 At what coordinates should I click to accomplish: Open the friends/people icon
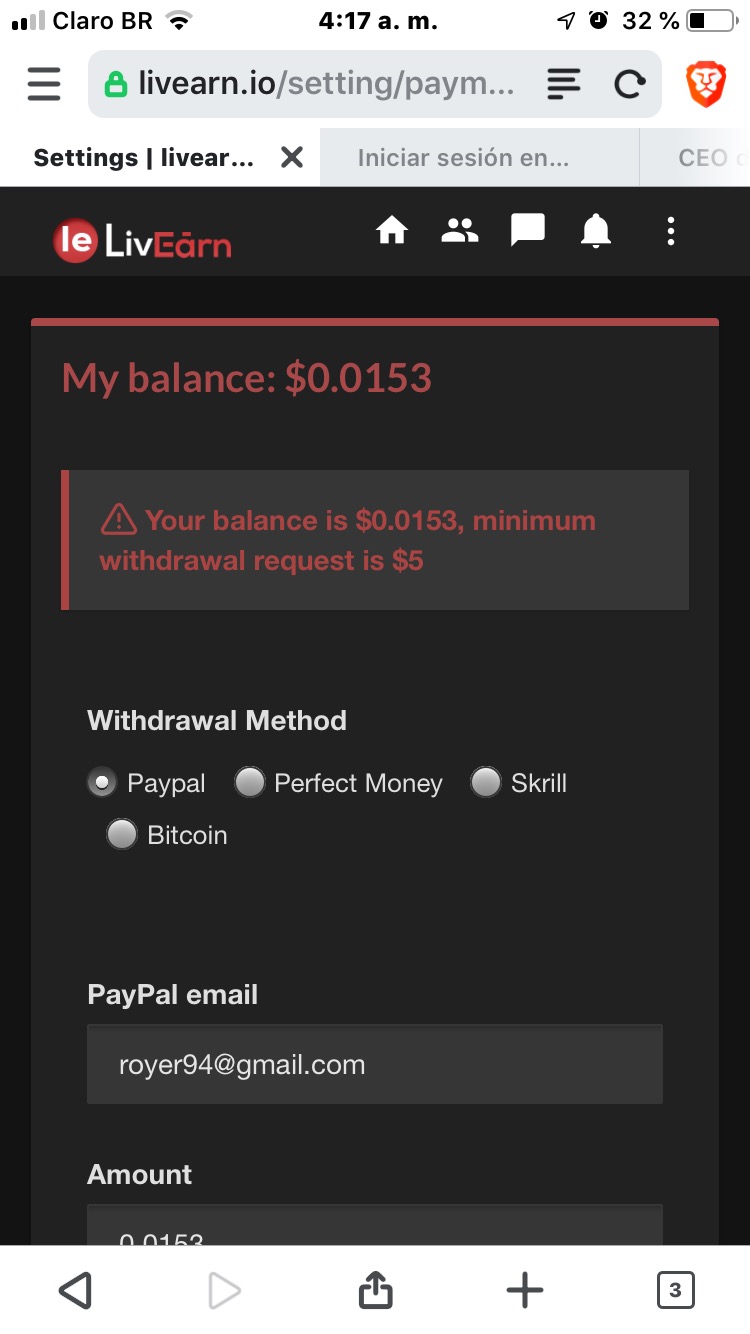pyautogui.click(x=460, y=232)
